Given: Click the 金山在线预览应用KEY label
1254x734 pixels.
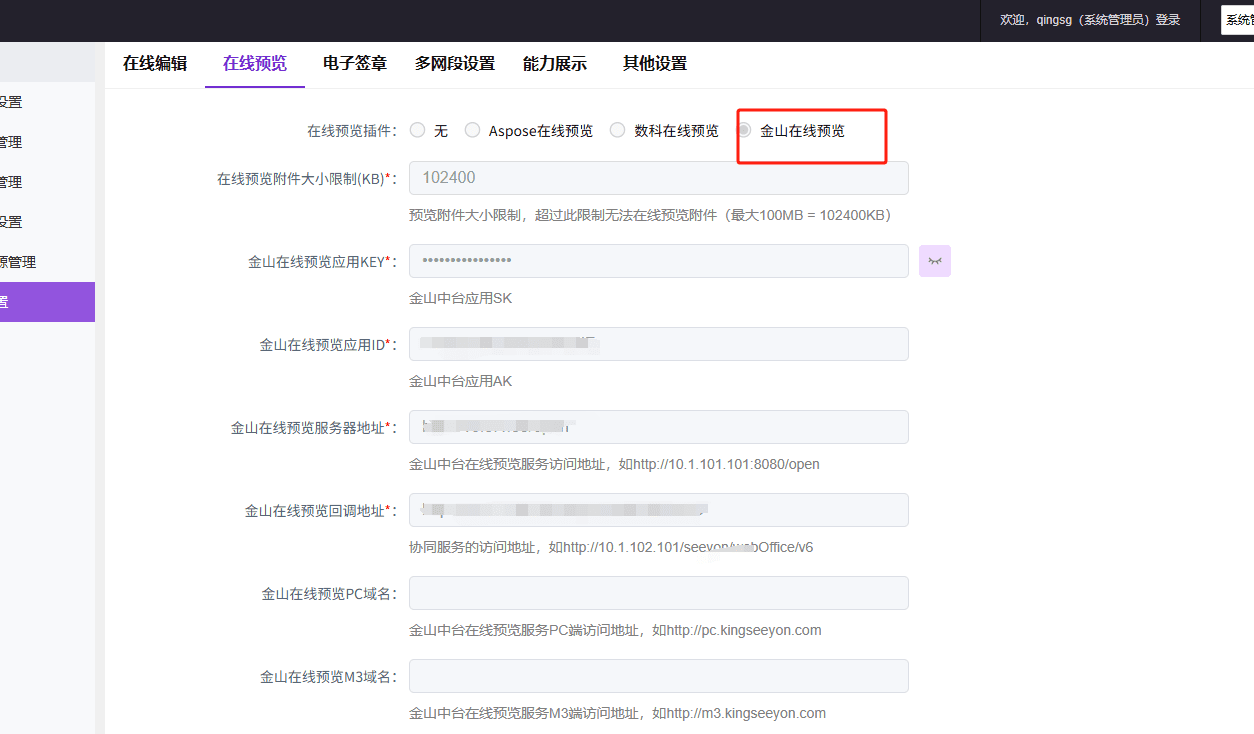Looking at the screenshot, I should point(323,262).
